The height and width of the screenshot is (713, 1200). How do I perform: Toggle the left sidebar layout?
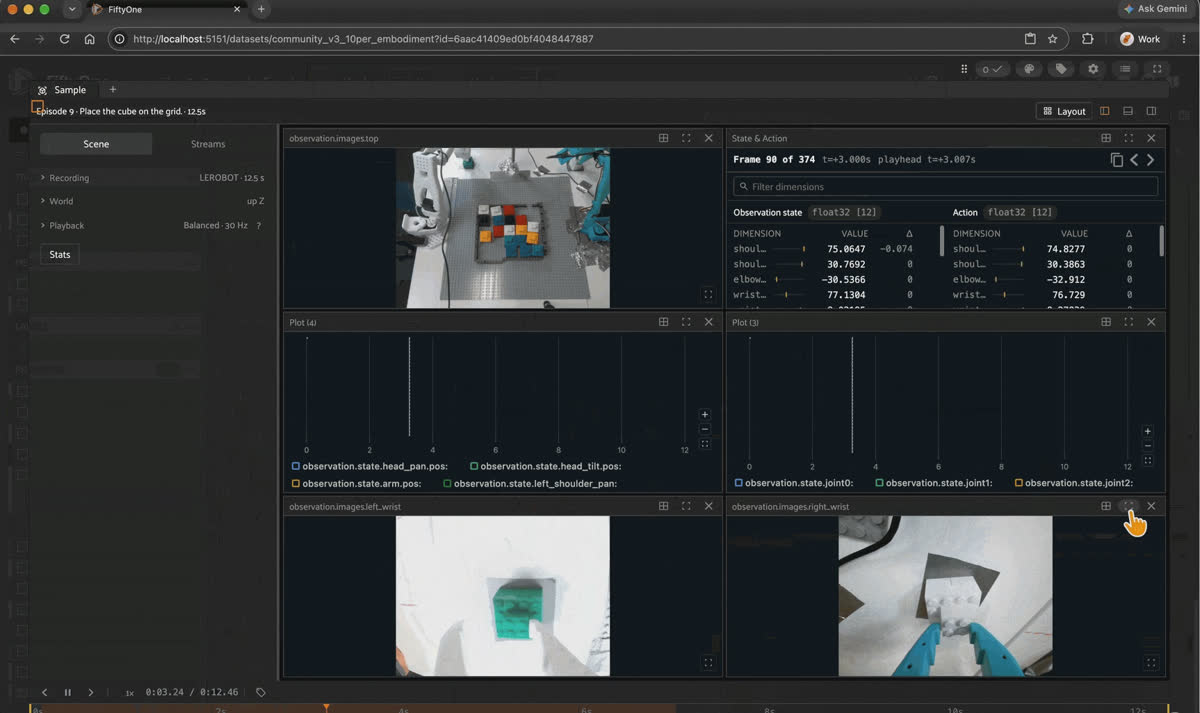tap(1105, 111)
